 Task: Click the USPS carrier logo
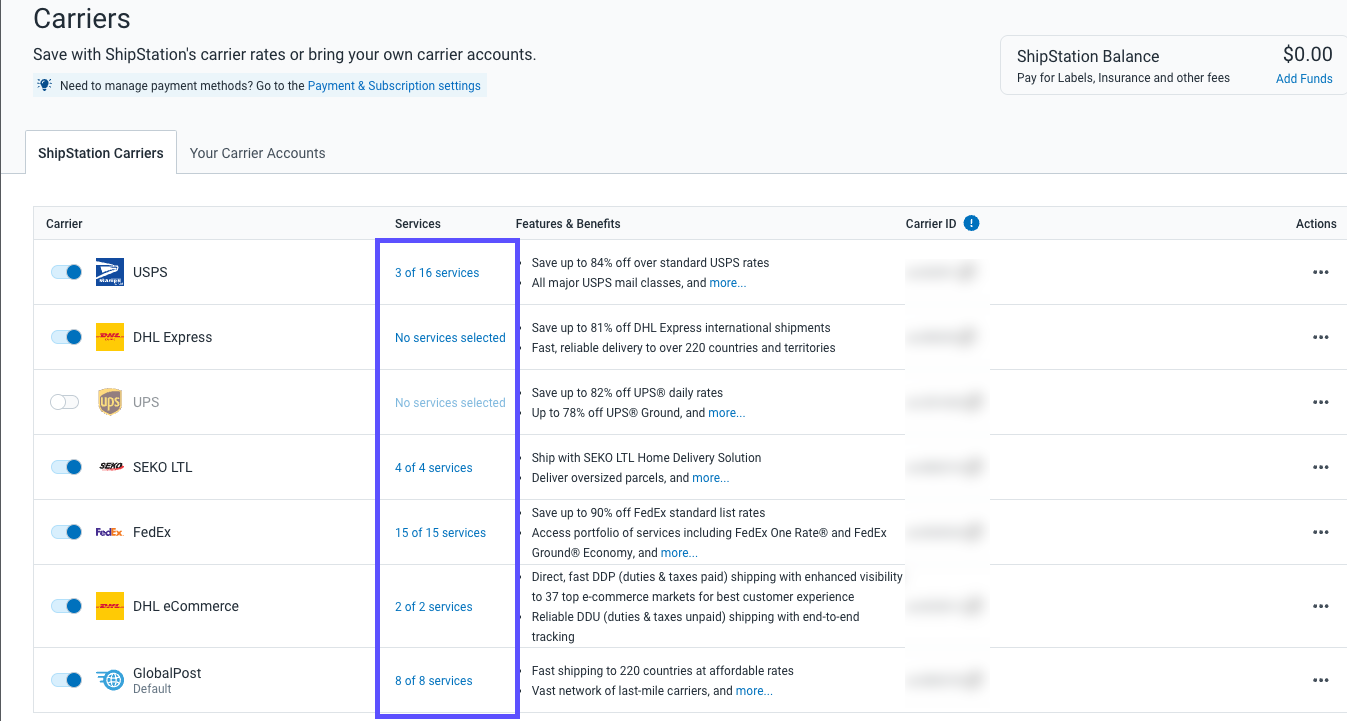(109, 271)
